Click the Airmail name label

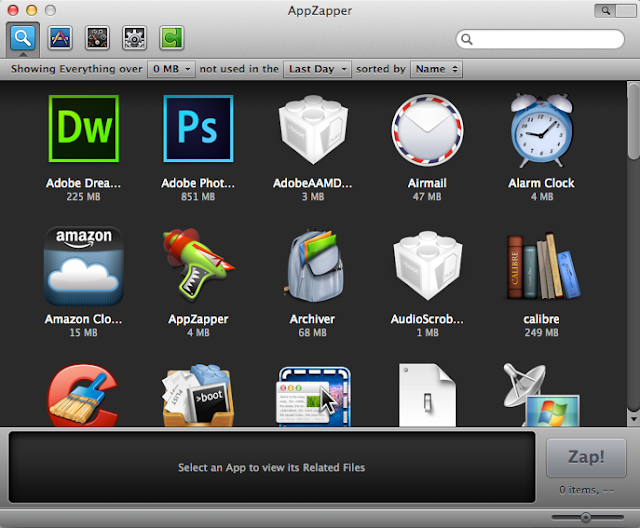point(427,183)
